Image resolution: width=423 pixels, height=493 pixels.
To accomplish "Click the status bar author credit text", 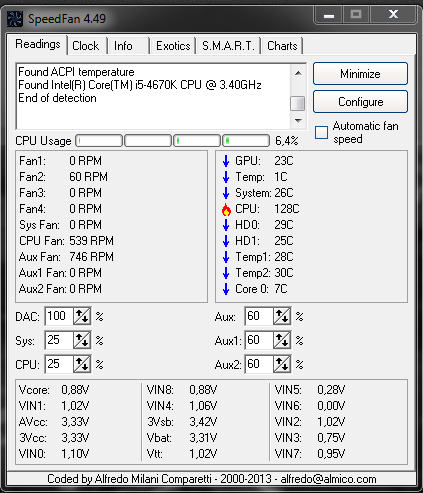I will [212, 479].
